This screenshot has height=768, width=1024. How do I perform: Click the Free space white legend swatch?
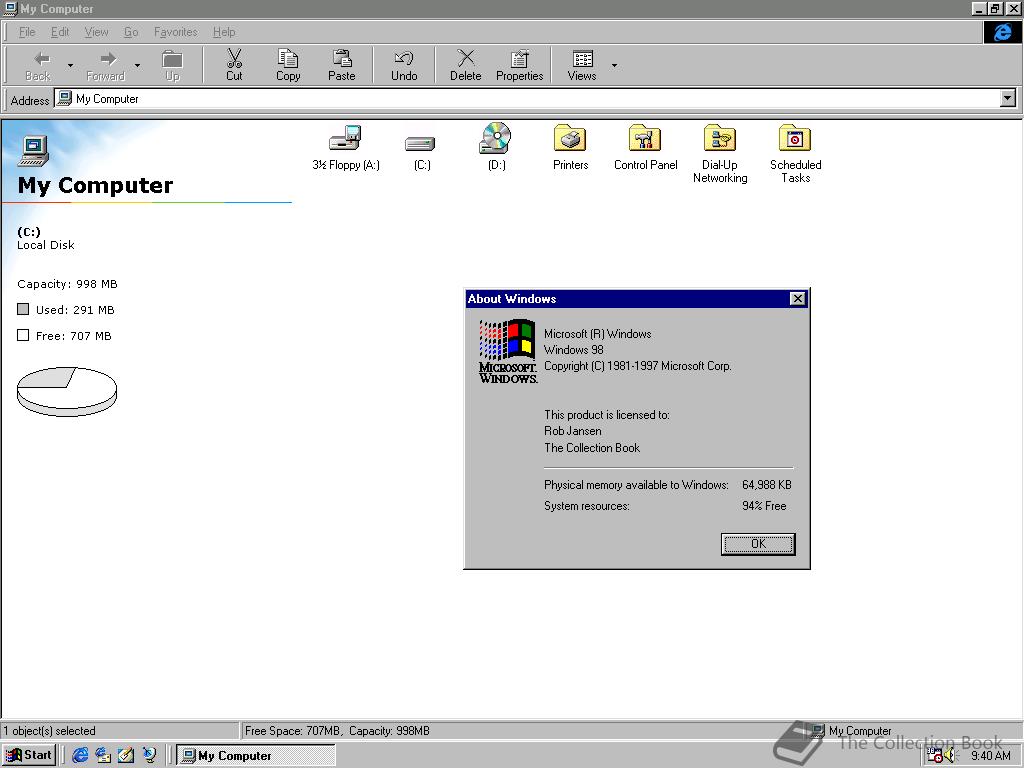pos(23,335)
